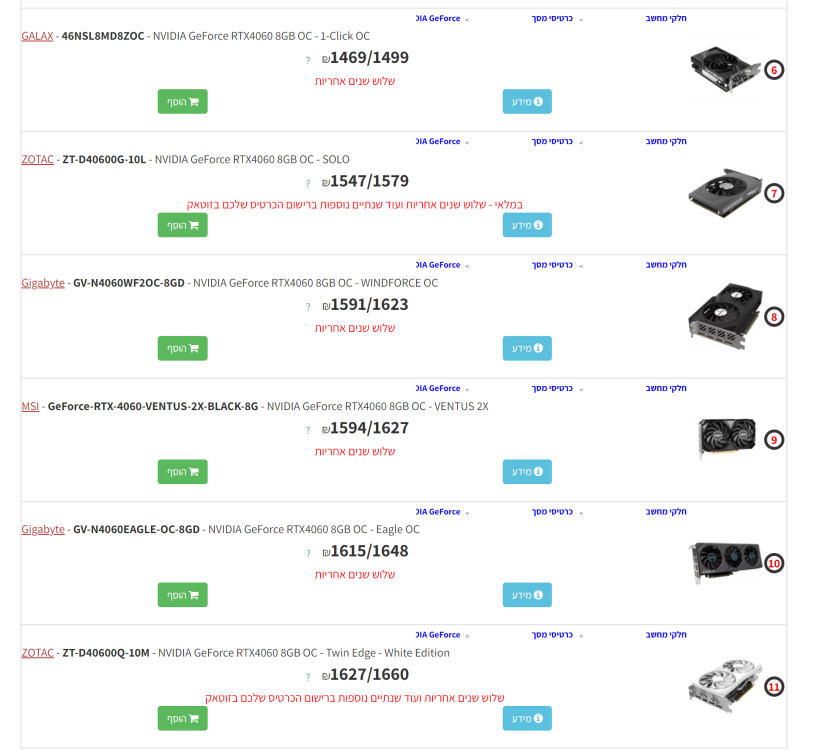Open info for ZOTAC SOLO card
The width and height of the screenshot is (817, 750).
[x=527, y=225]
